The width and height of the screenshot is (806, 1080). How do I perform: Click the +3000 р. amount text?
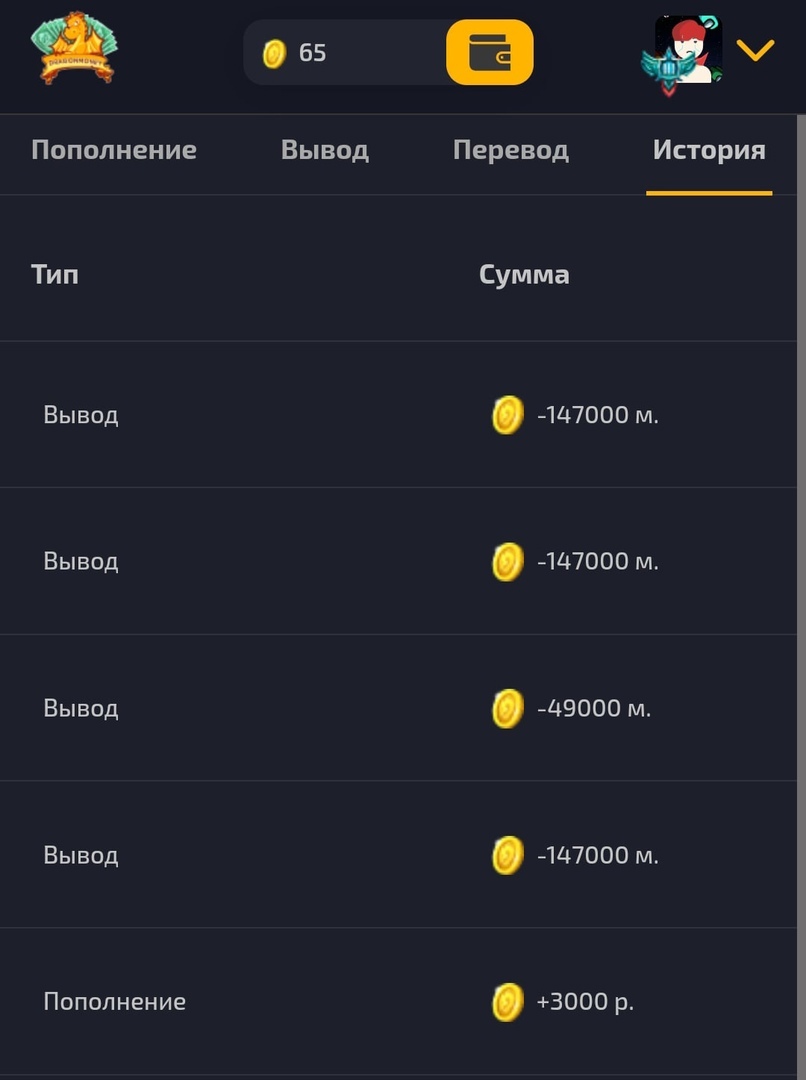[585, 1002]
